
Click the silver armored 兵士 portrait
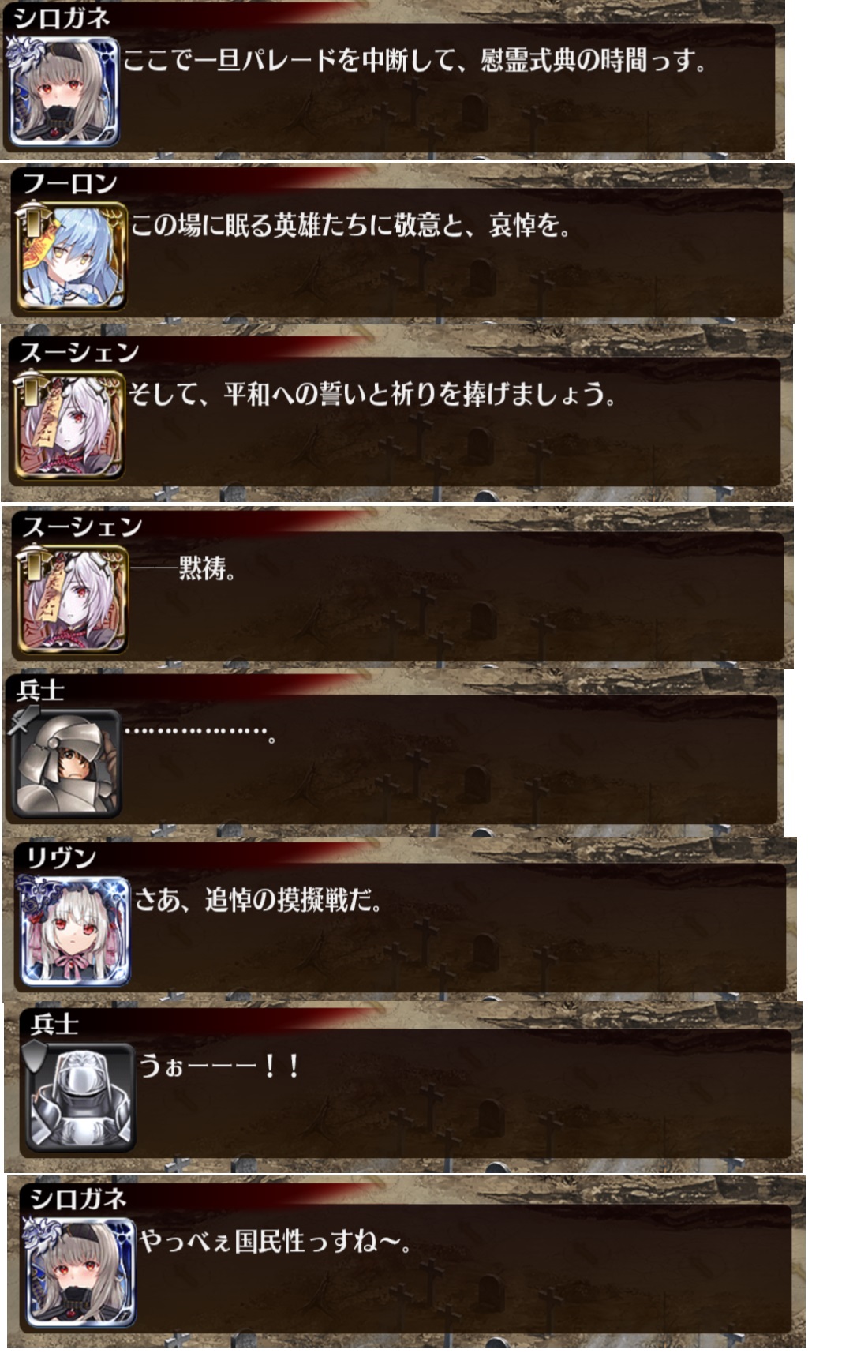[80, 1097]
